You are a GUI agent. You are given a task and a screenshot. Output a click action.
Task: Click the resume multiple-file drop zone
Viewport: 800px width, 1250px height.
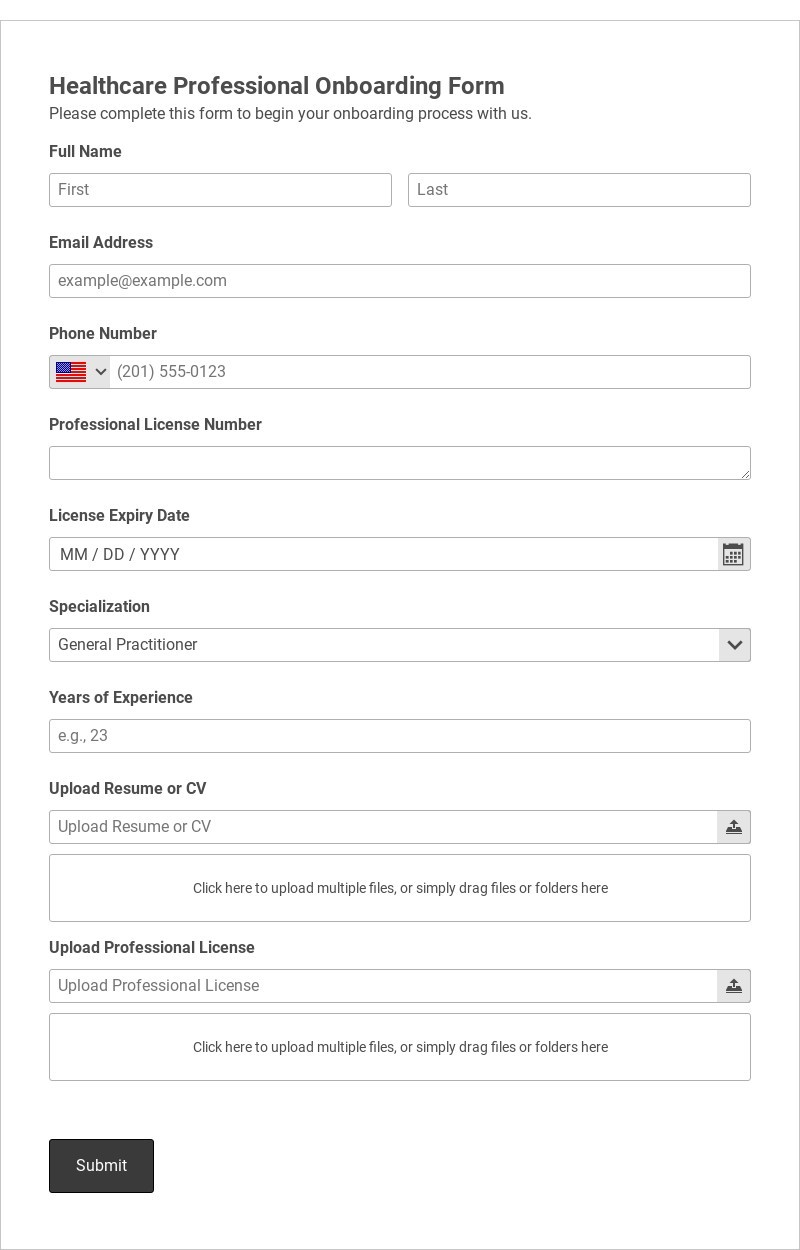point(400,888)
